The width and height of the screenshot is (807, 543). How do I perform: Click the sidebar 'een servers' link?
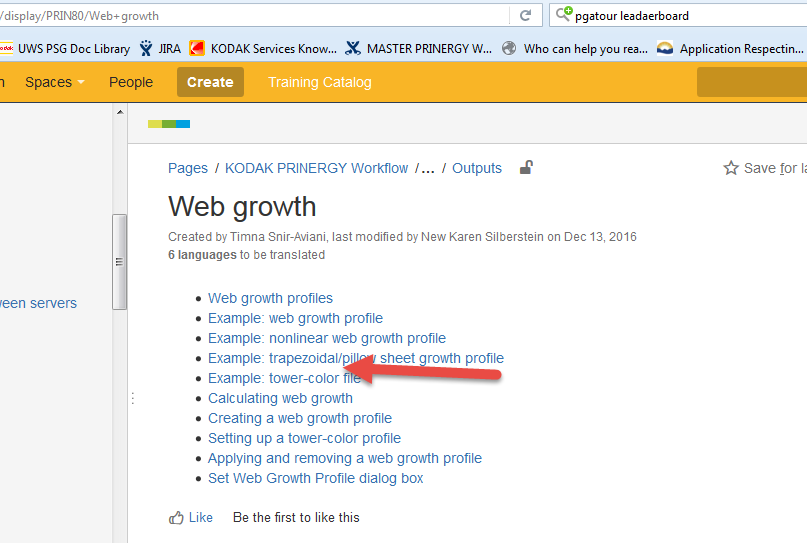[x=38, y=303]
